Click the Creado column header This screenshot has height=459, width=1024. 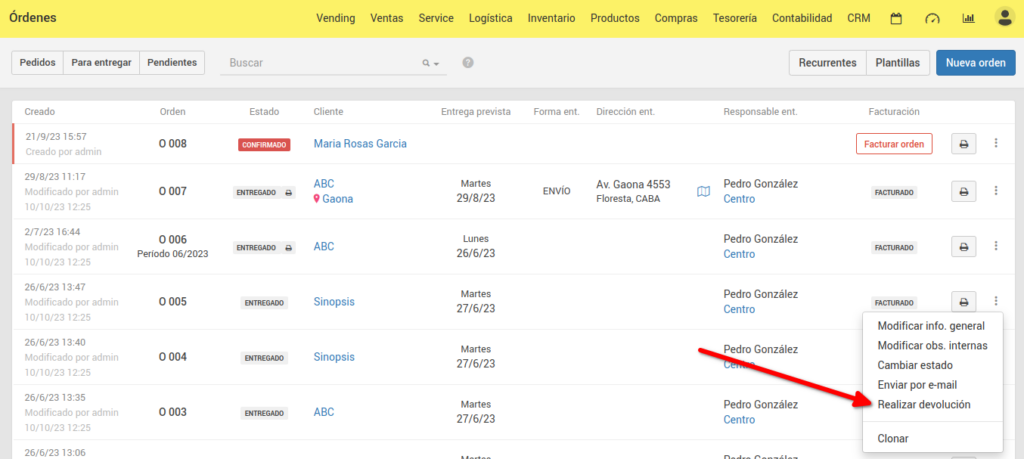(40, 112)
